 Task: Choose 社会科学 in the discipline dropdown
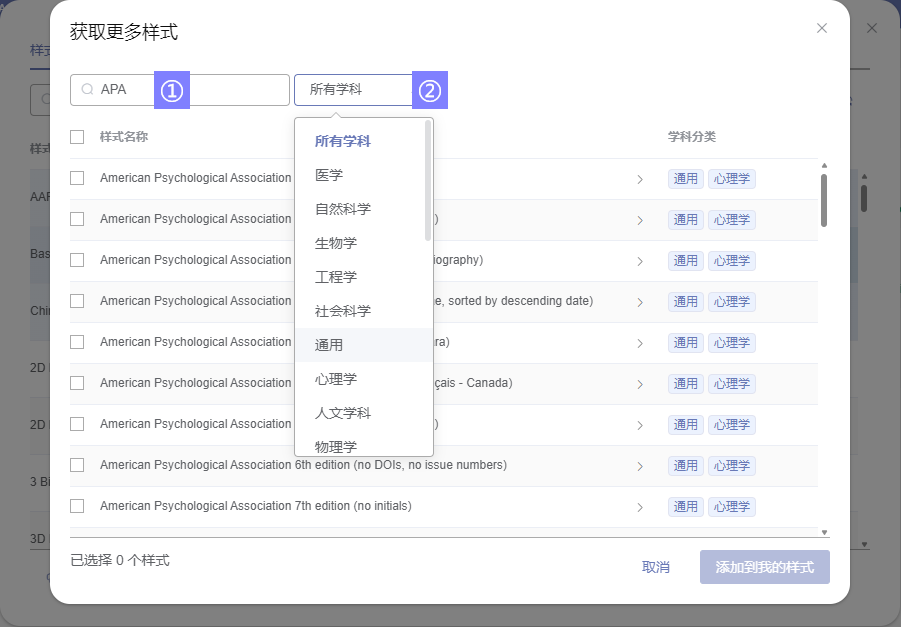[x=343, y=311]
